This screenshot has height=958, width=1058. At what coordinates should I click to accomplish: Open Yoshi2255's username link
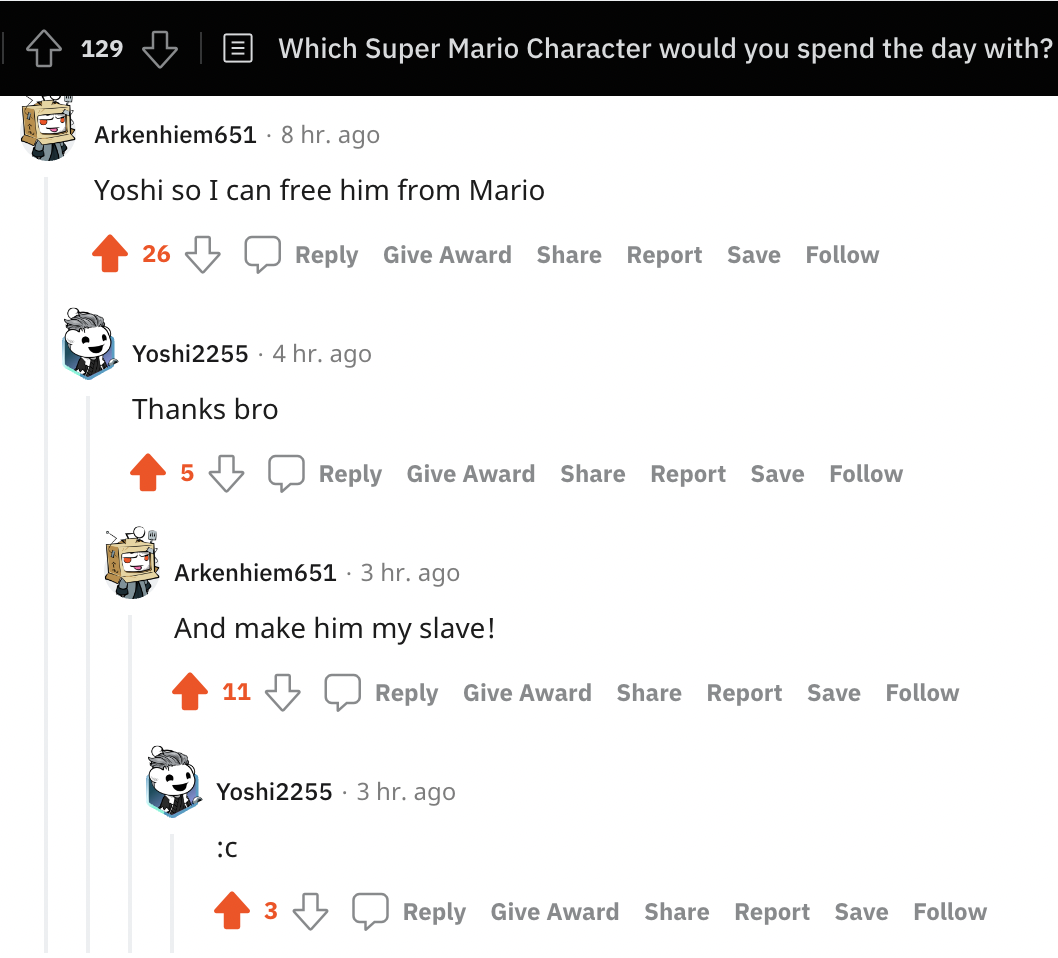(x=190, y=353)
